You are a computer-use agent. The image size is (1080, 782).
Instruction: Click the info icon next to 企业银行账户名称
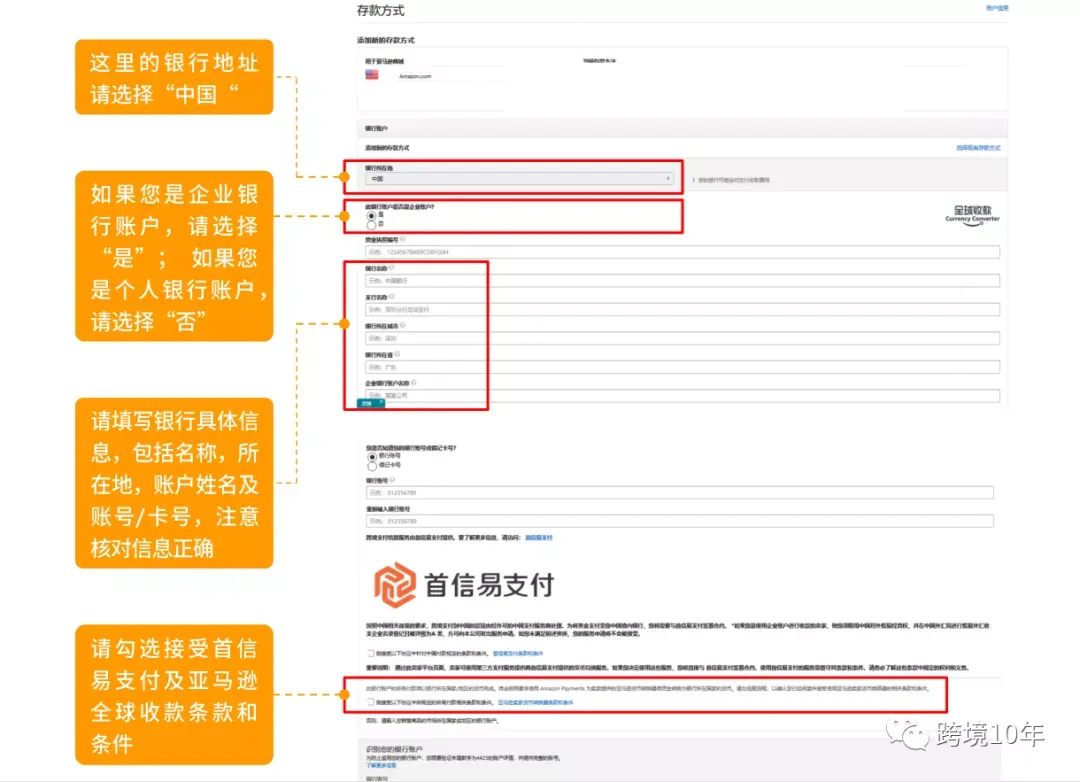point(413,382)
